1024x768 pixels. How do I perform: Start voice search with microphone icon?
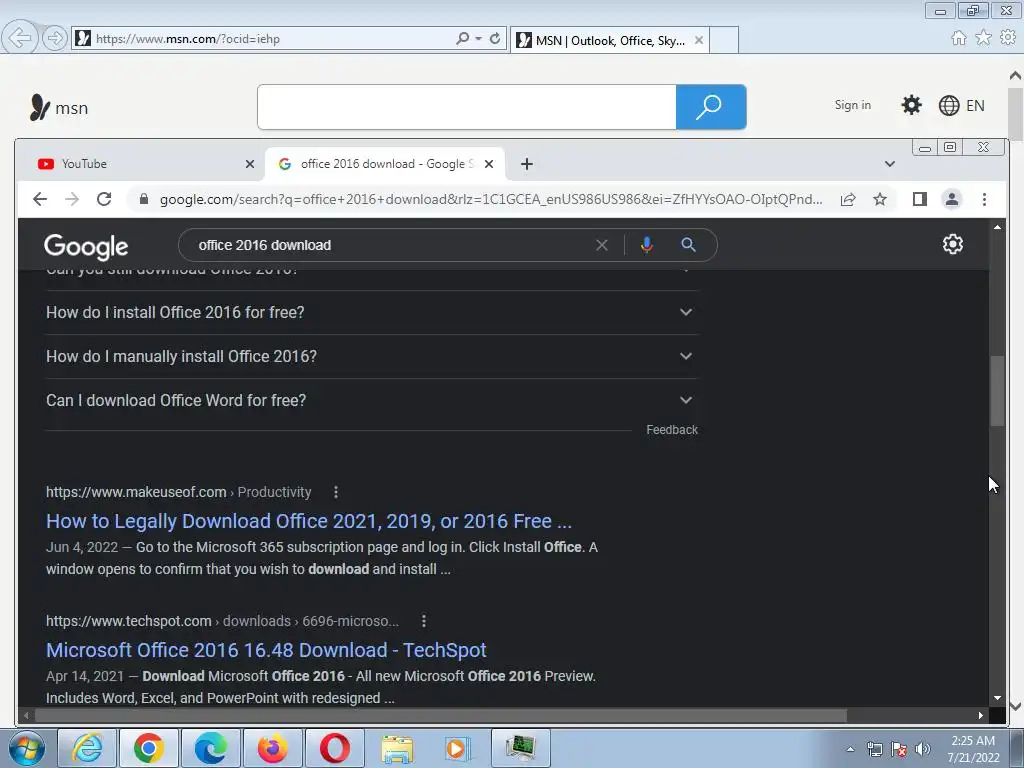pos(647,245)
